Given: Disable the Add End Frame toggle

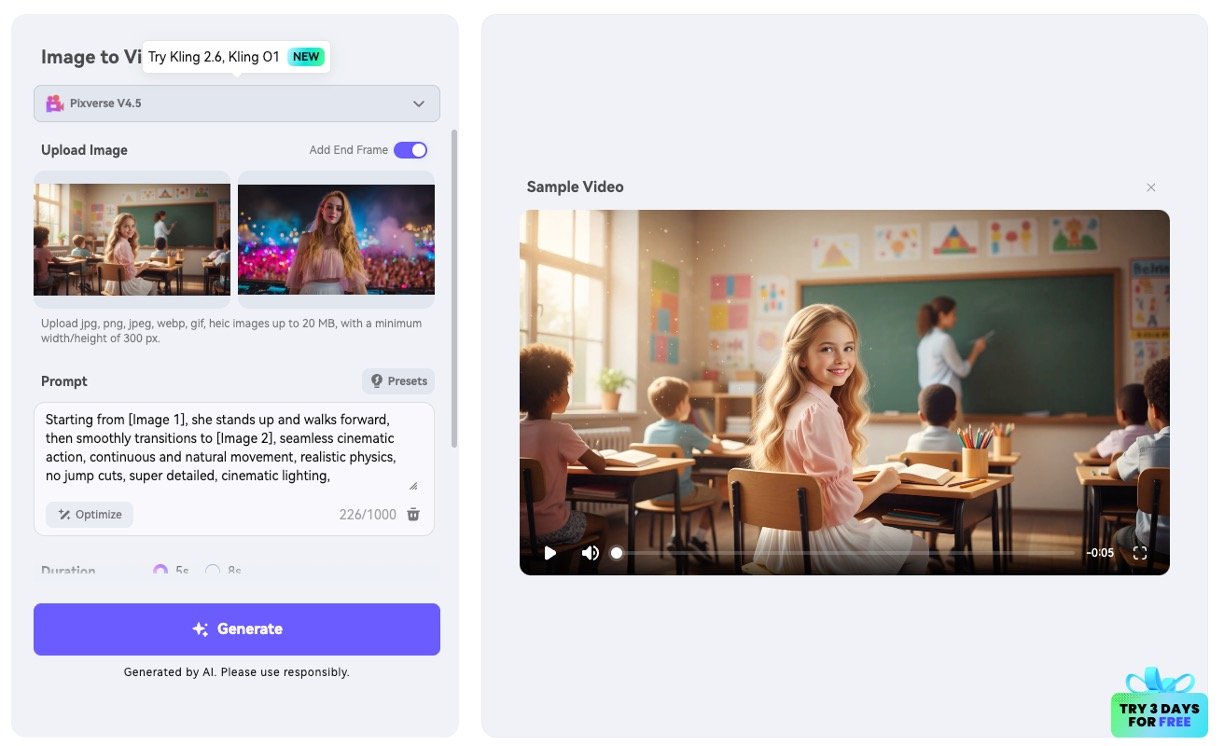Looking at the screenshot, I should point(410,149).
